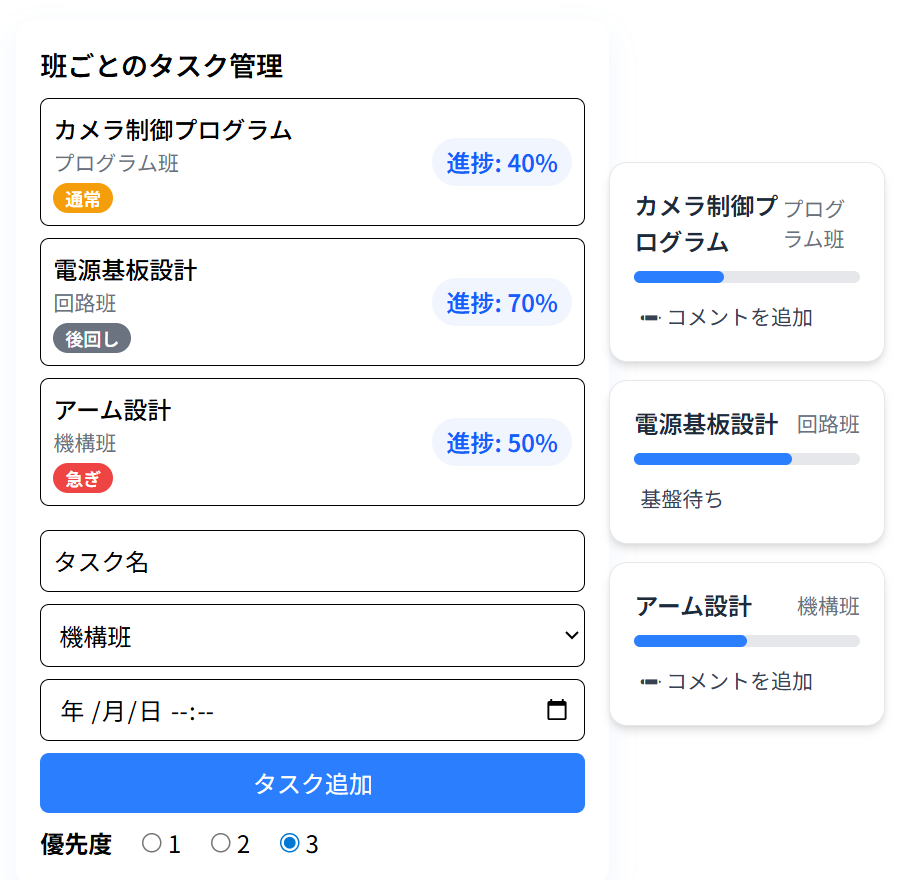Click the 進捗: 40% progress pill

pos(501,163)
